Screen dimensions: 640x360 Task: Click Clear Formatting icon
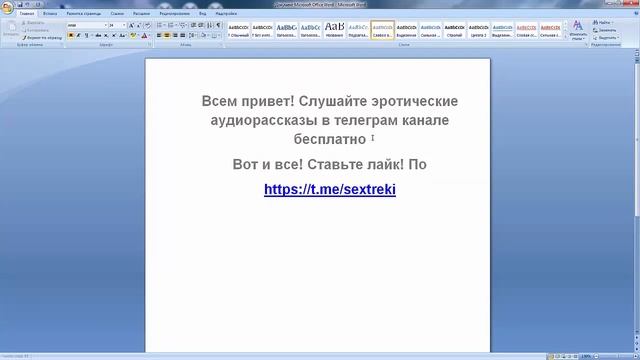(147, 25)
